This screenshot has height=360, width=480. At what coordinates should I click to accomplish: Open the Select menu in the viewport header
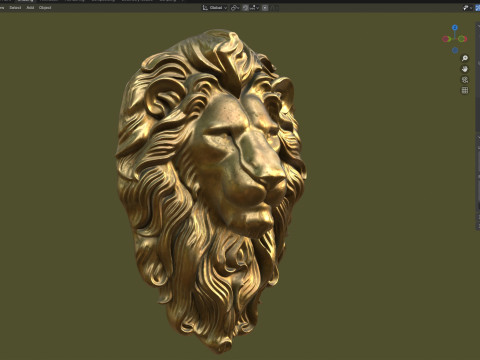[15, 8]
